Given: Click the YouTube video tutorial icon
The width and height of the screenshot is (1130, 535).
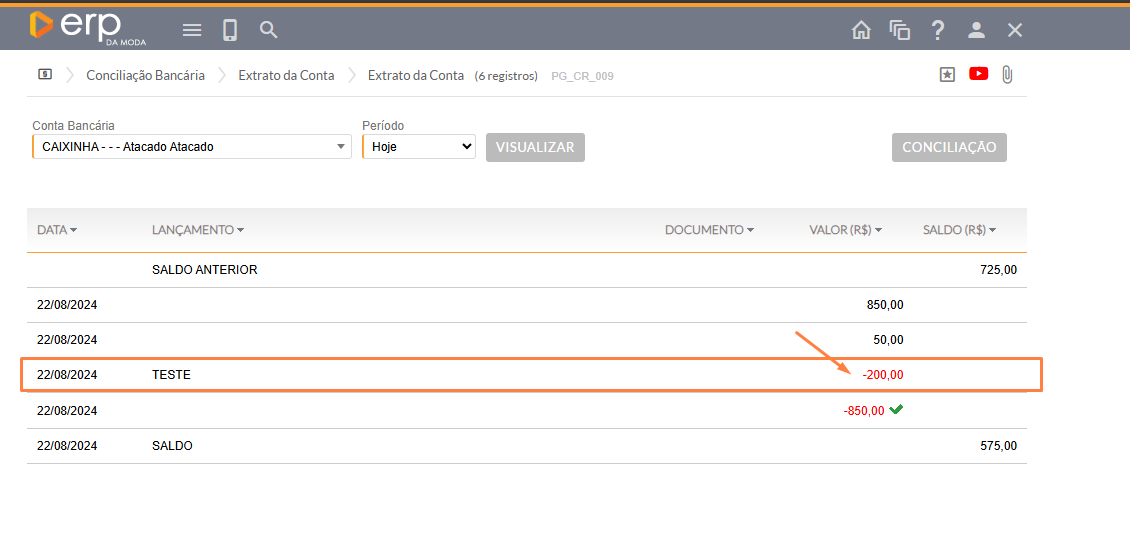Looking at the screenshot, I should (978, 74).
